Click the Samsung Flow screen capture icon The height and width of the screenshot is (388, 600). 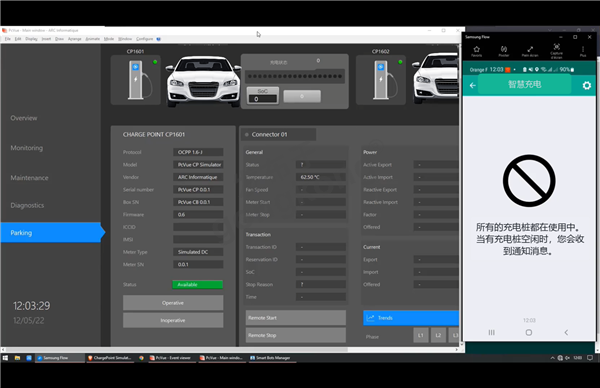point(556,51)
